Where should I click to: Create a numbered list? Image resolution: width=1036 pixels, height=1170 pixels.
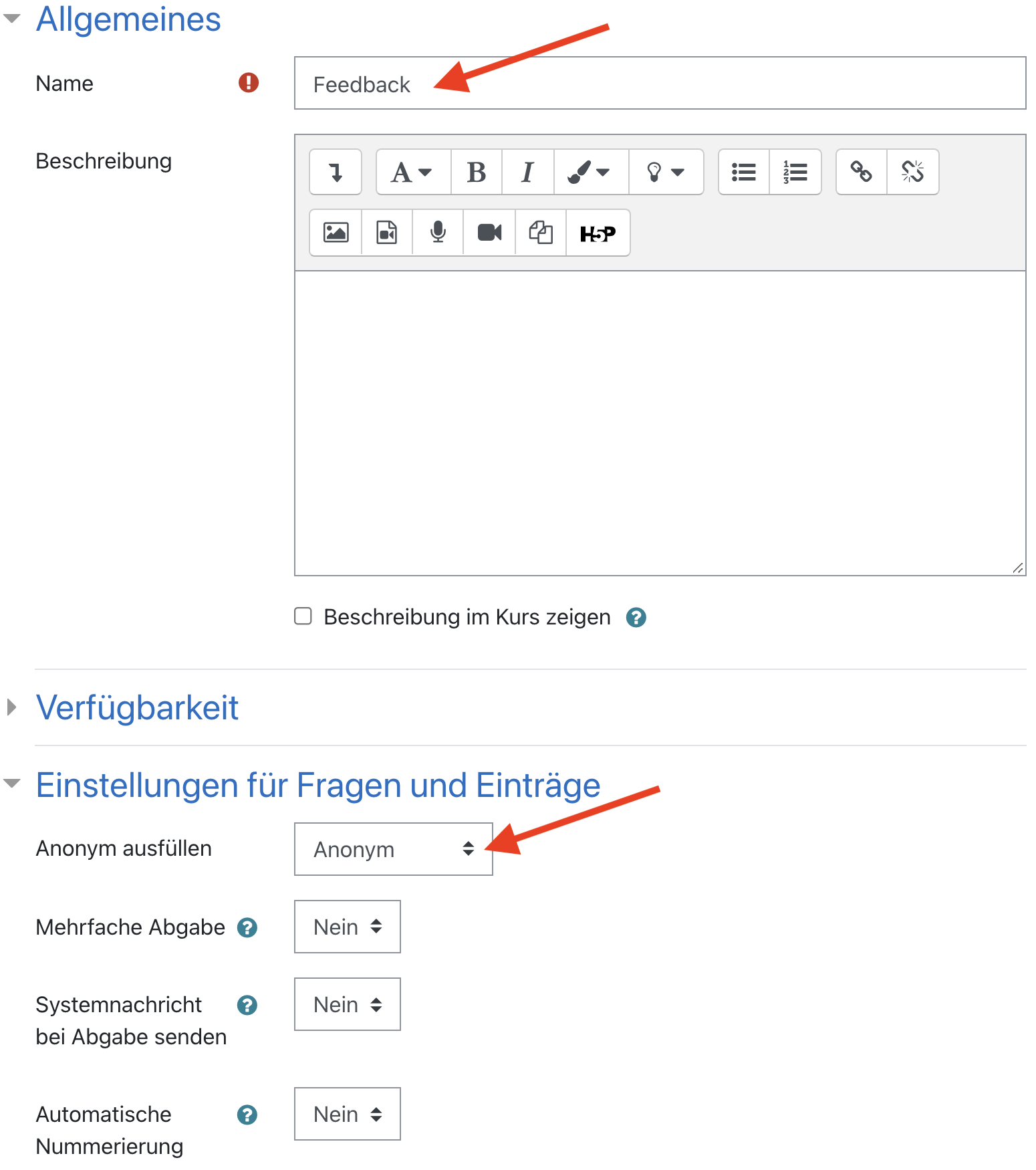point(795,172)
